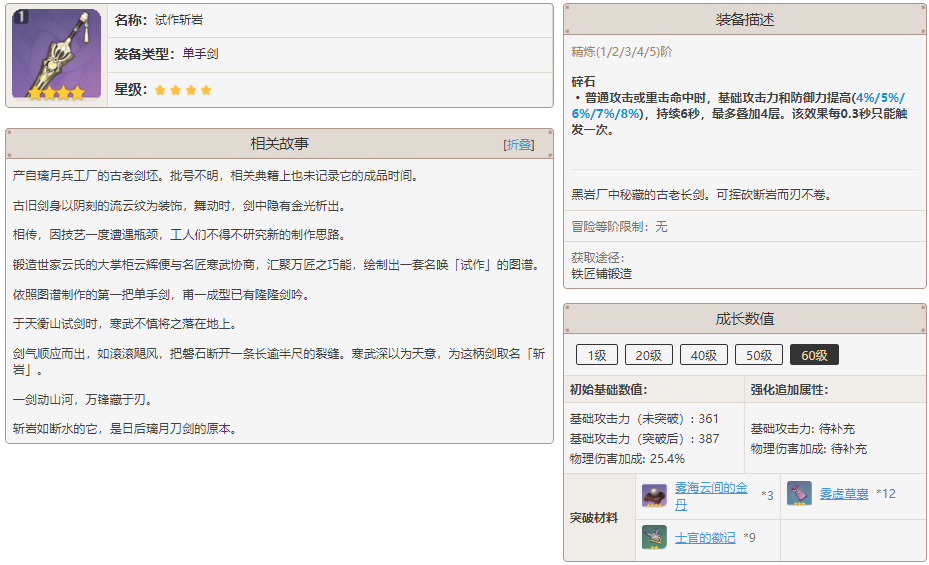The height and width of the screenshot is (565, 929).
Task: Click the 雾虚草囊 material icon
Action: point(799,493)
